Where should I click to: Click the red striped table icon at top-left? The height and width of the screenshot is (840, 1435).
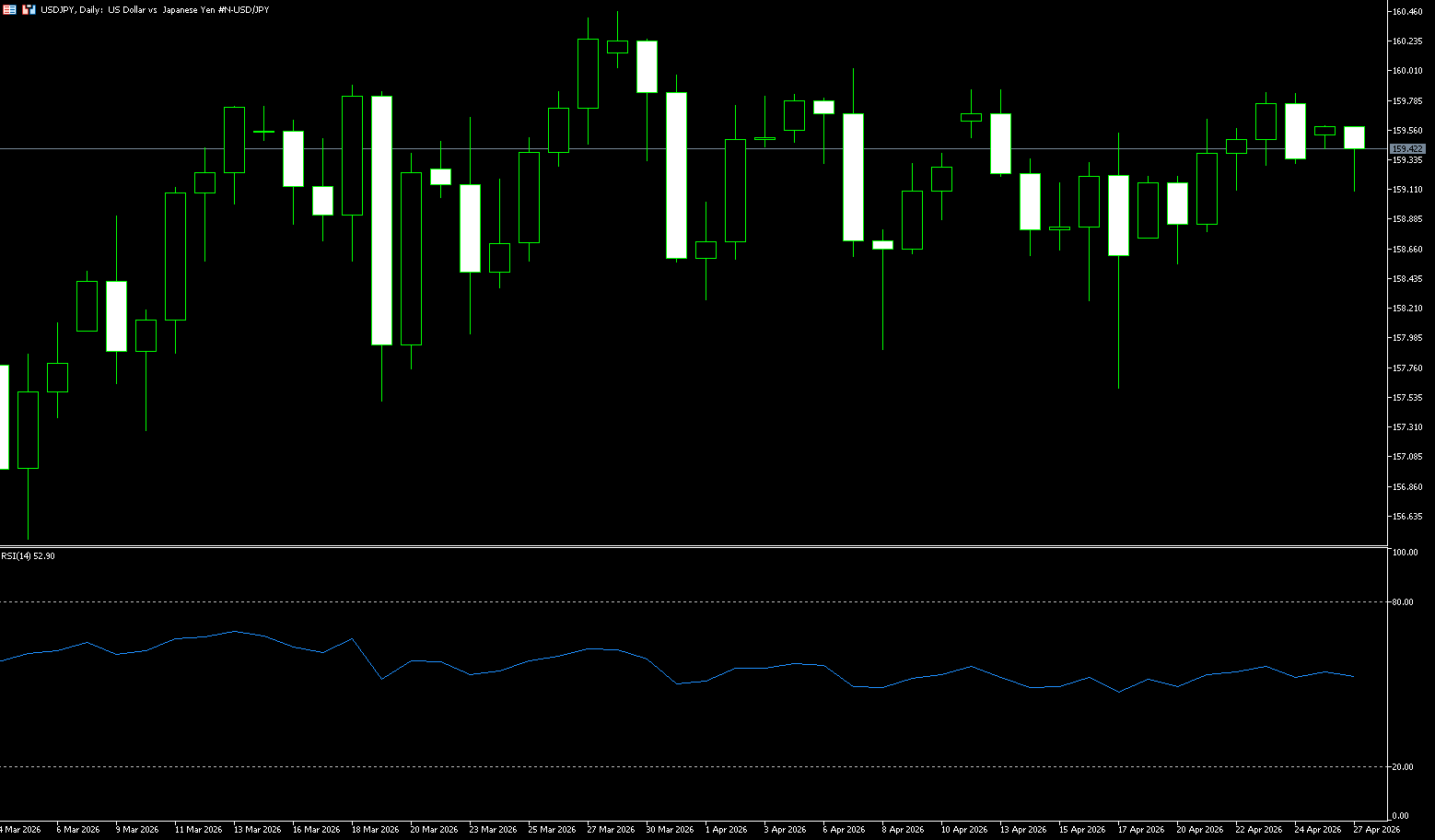[9, 9]
